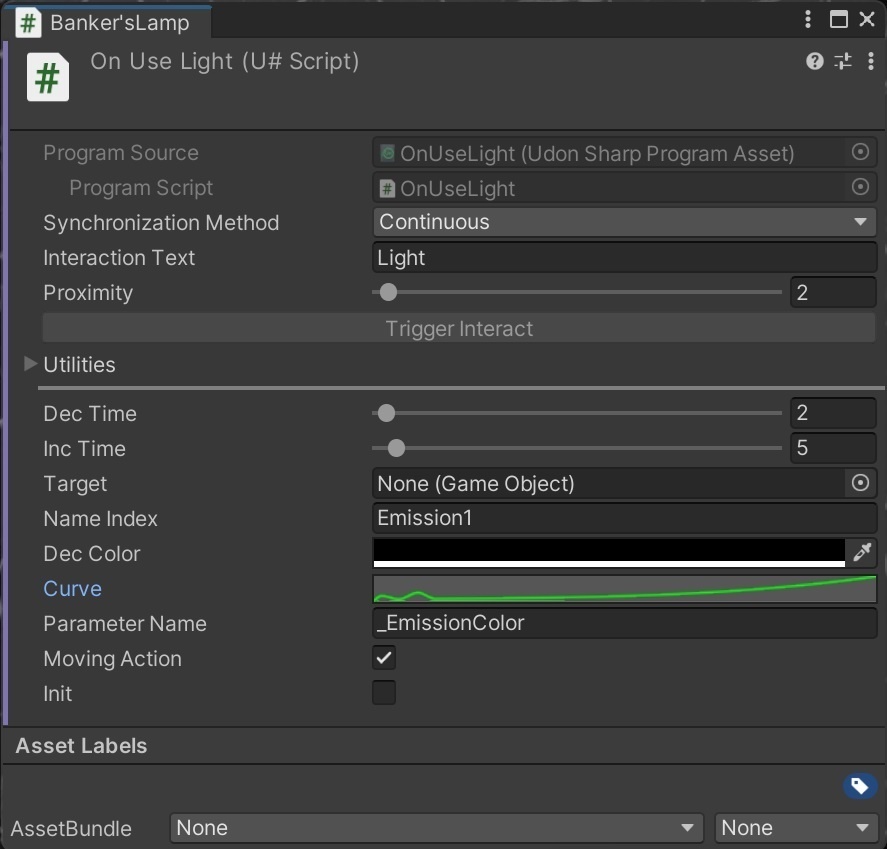Disable the Moving Action checkbox
The width and height of the screenshot is (887, 849).
[x=384, y=658]
